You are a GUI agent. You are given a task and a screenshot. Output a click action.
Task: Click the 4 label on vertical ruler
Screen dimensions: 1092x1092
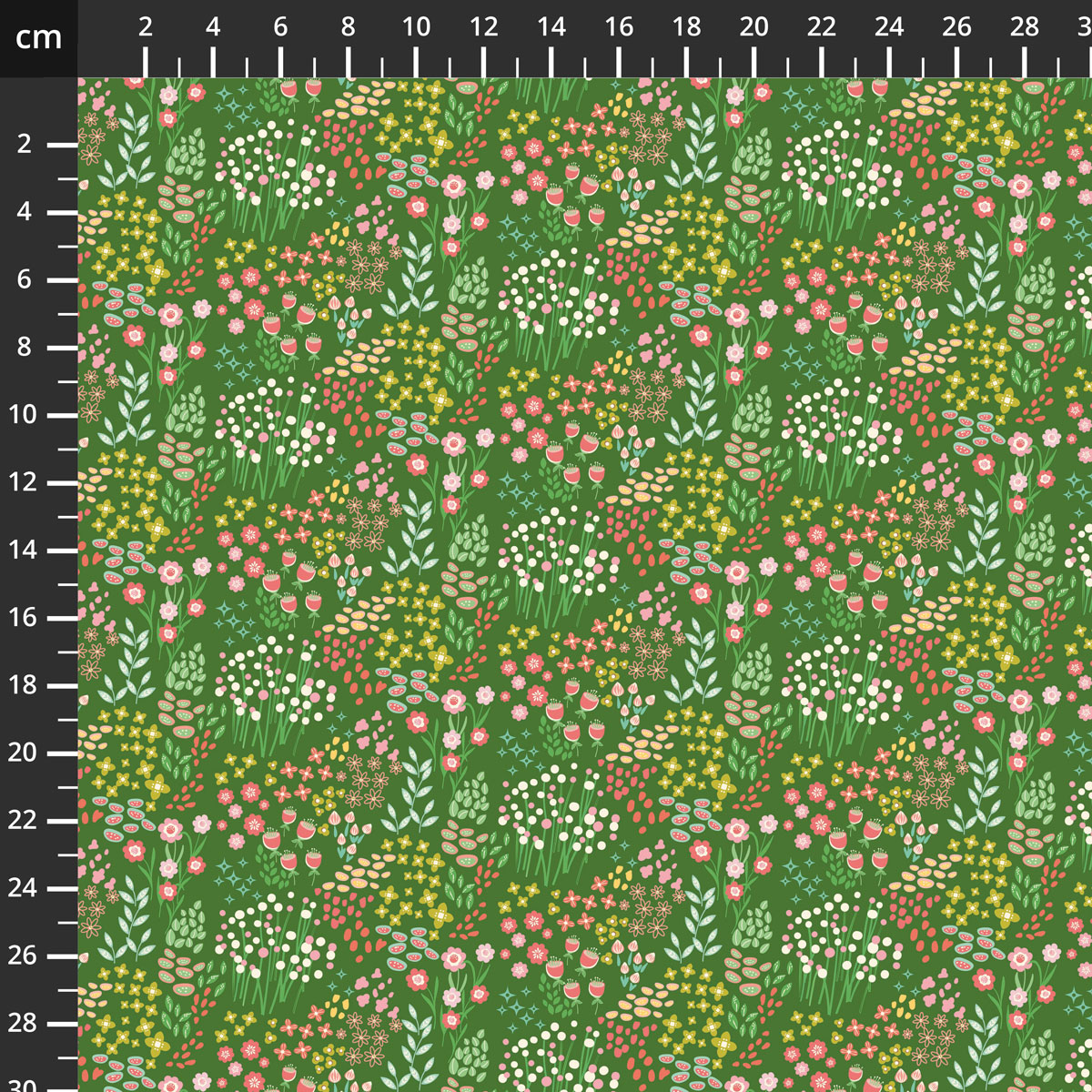24,212
